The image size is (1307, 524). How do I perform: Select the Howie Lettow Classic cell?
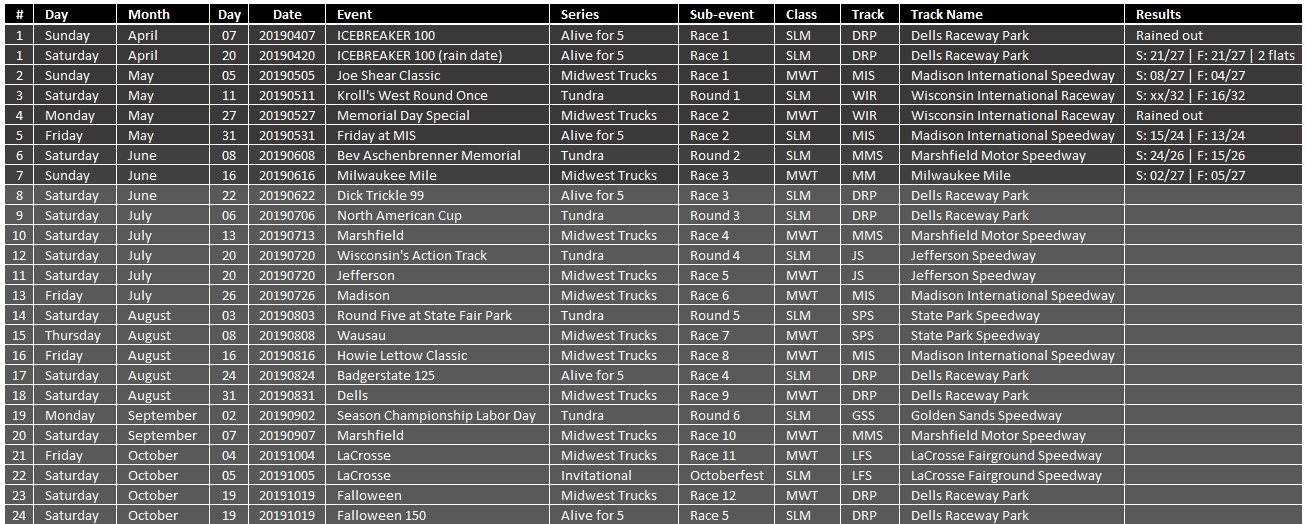(x=442, y=355)
